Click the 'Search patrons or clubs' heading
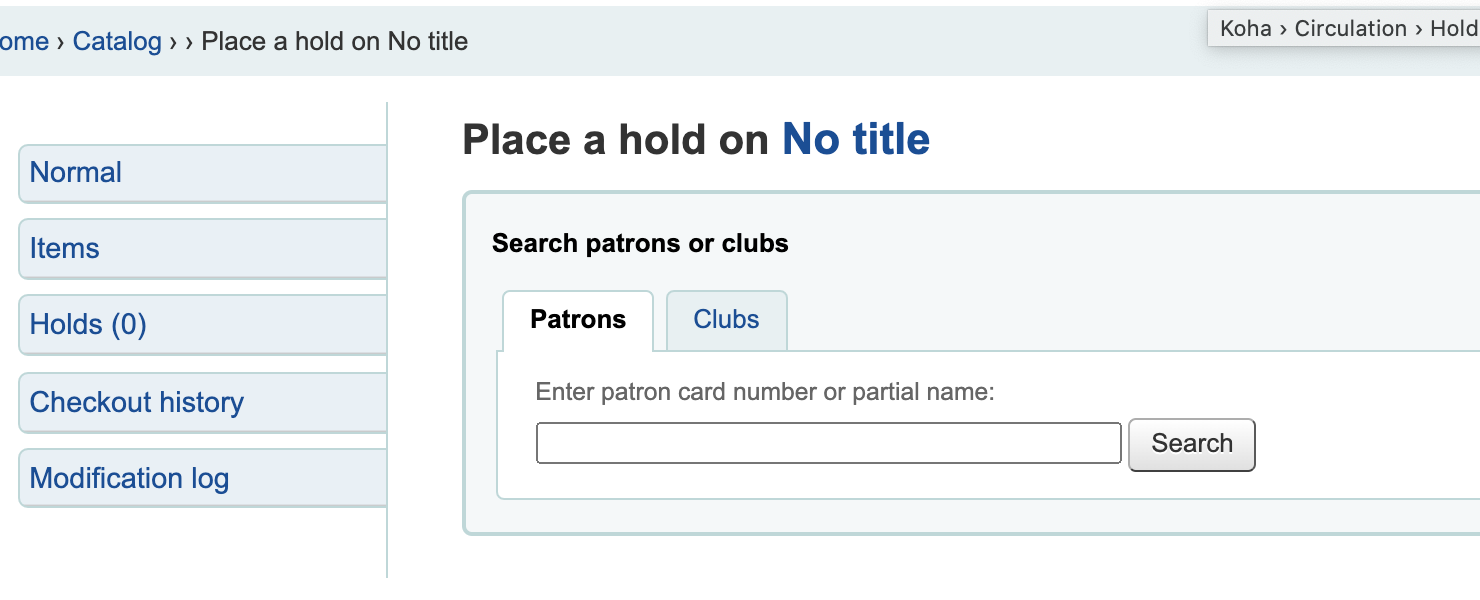The width and height of the screenshot is (1480, 600). (640, 243)
